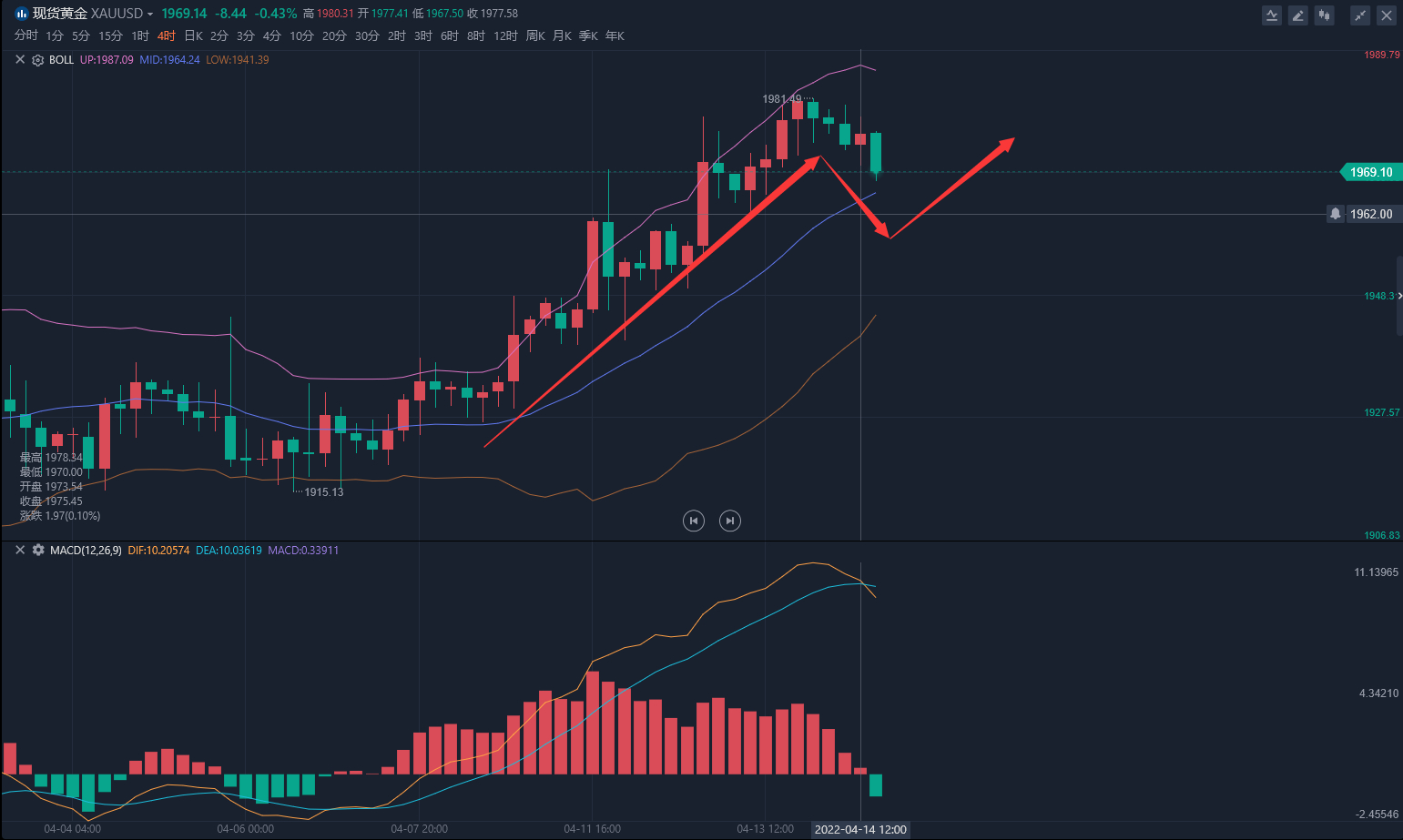Switch to the 季K timeframe
The width and height of the screenshot is (1403, 840).
[x=588, y=35]
